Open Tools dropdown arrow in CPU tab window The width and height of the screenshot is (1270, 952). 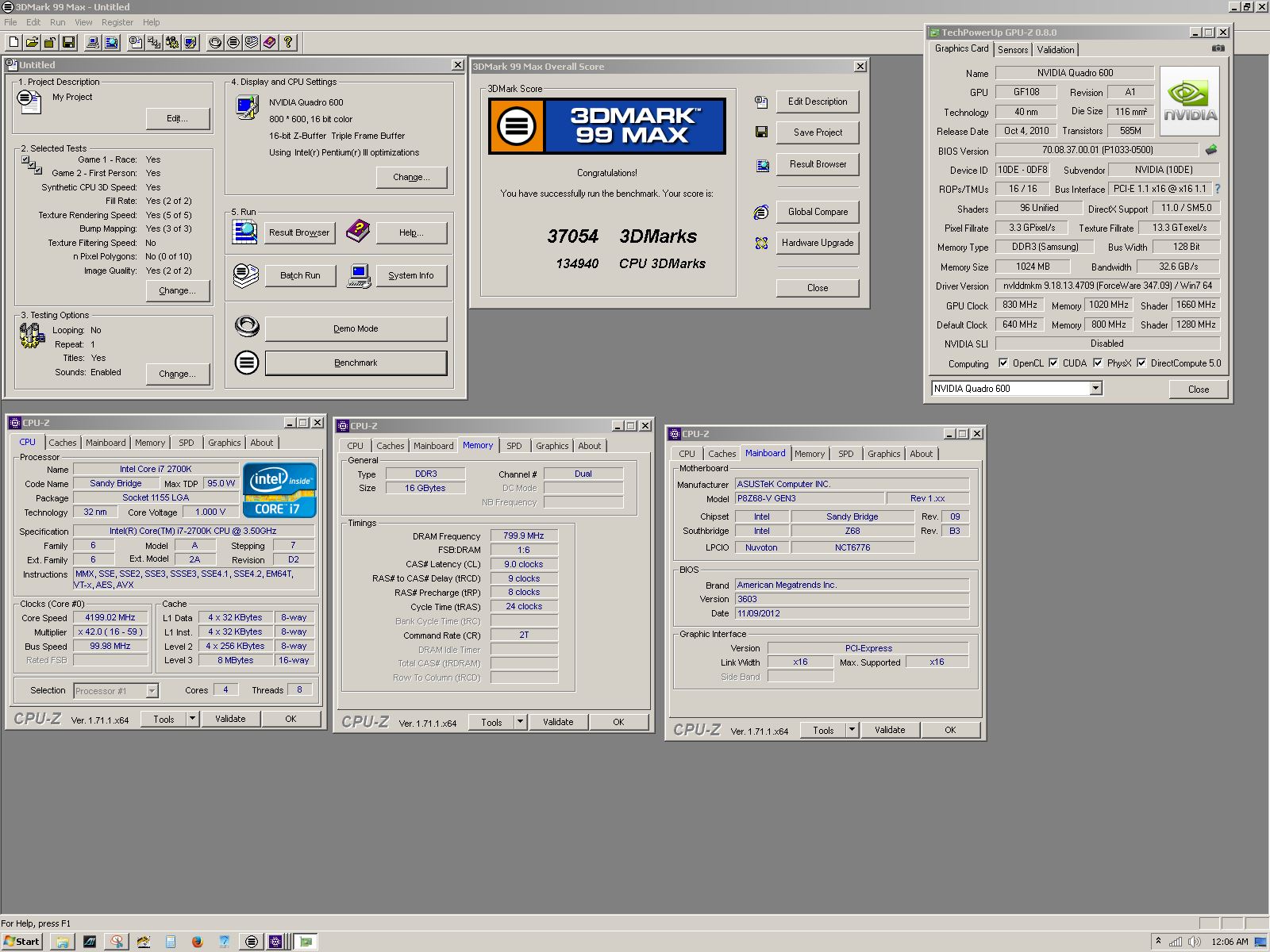pos(192,719)
